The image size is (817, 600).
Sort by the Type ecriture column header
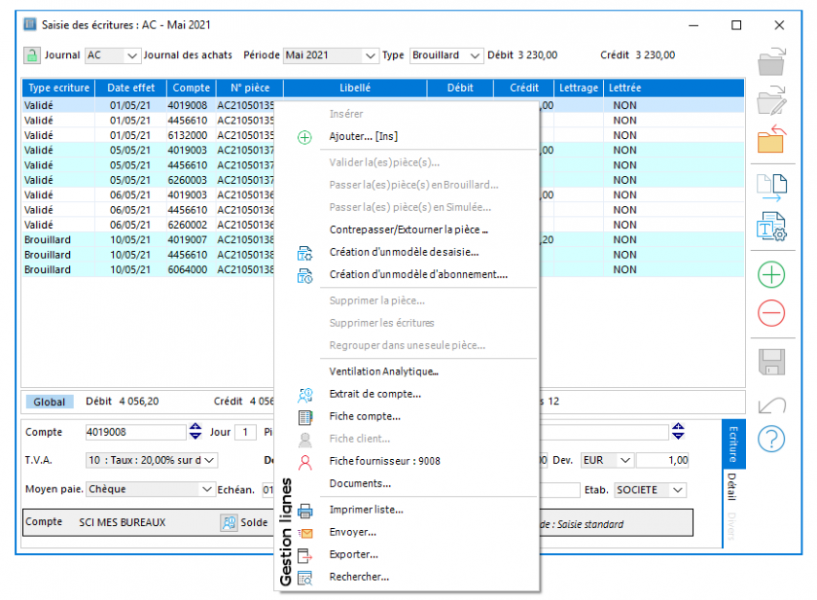(58, 88)
